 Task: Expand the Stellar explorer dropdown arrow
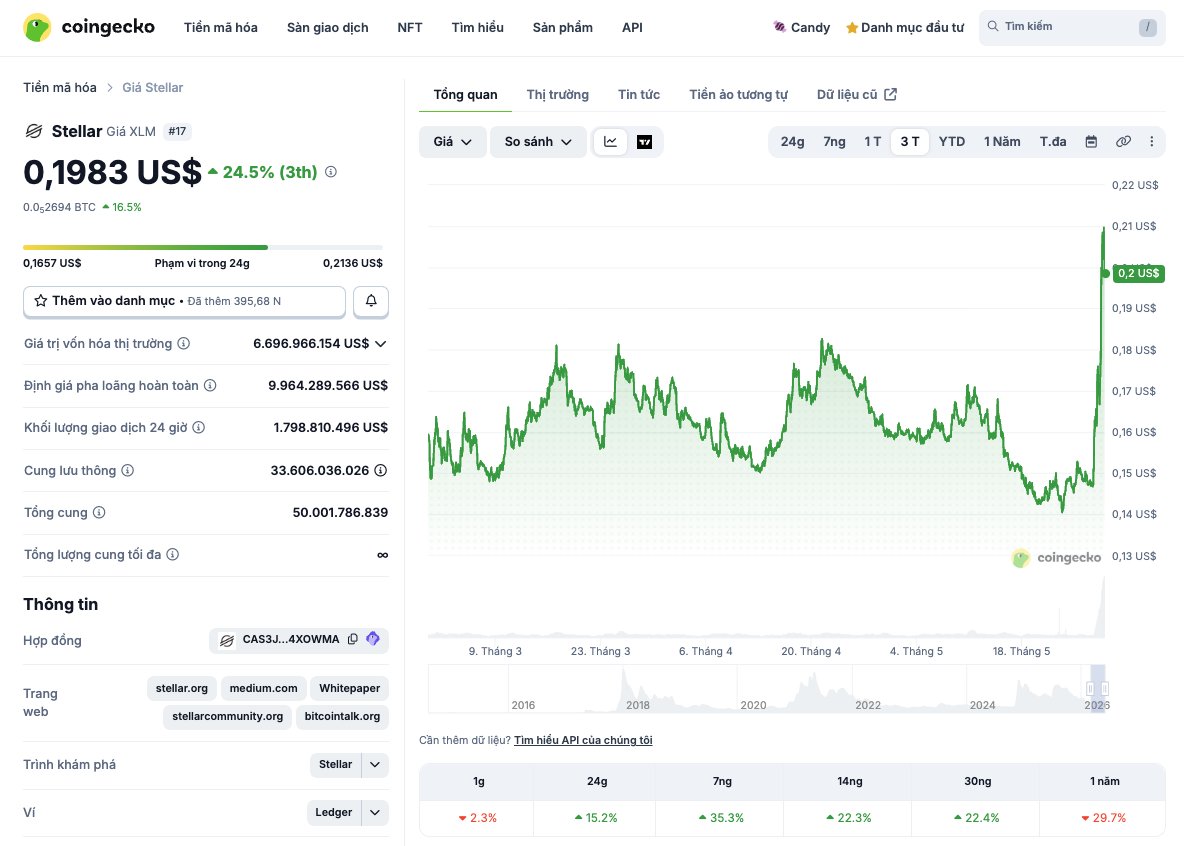pyautogui.click(x=375, y=764)
